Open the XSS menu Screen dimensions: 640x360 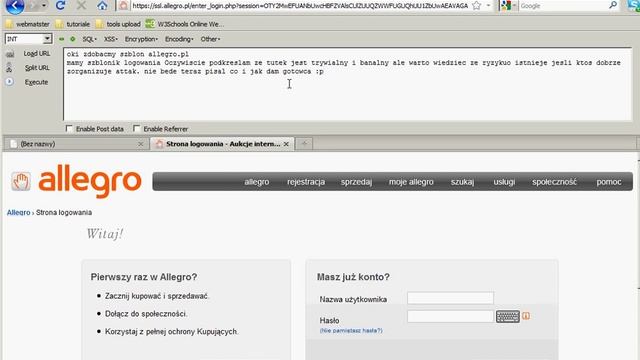tap(111, 39)
